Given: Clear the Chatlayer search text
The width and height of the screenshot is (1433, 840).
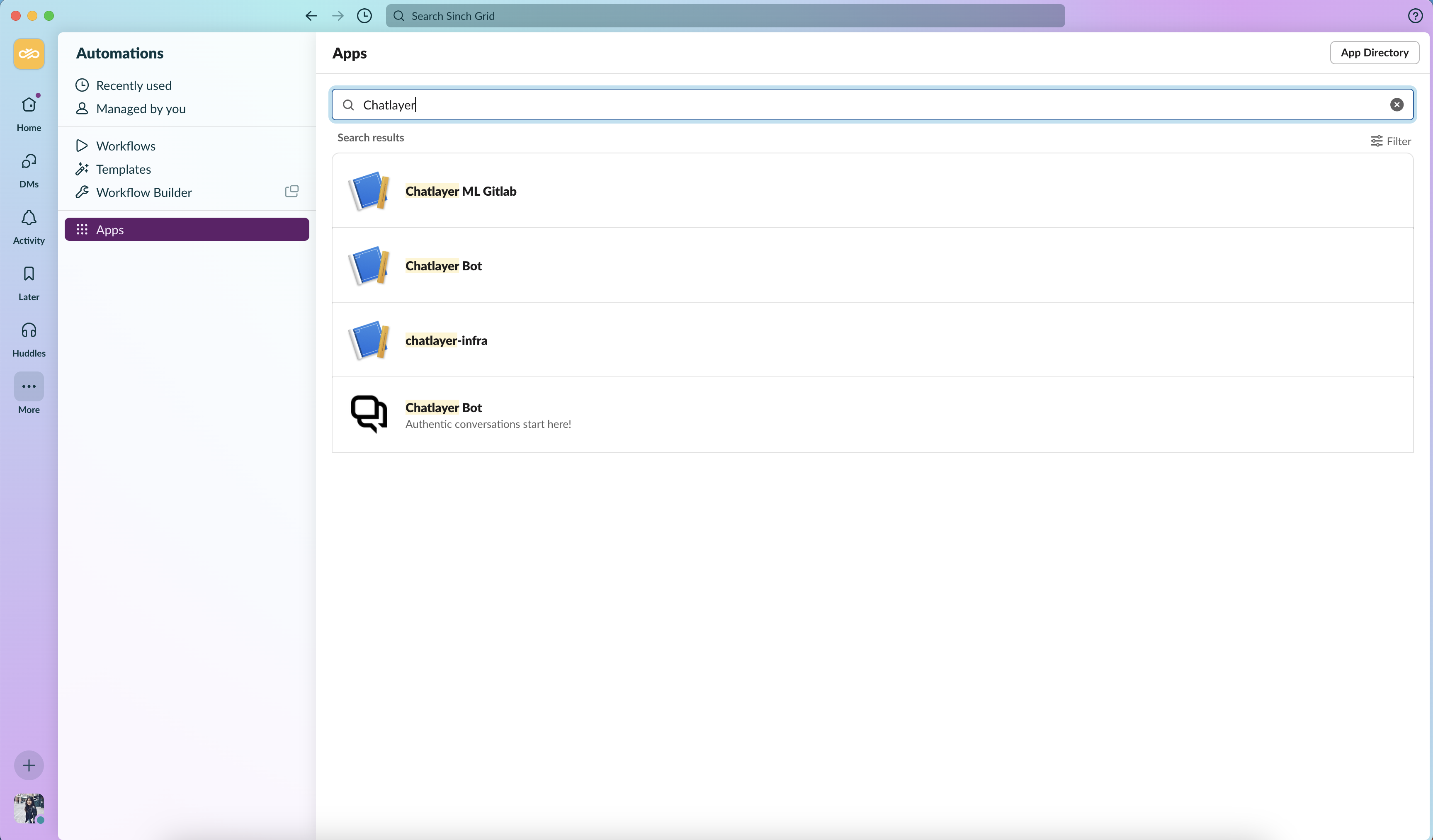Looking at the screenshot, I should [x=1397, y=104].
